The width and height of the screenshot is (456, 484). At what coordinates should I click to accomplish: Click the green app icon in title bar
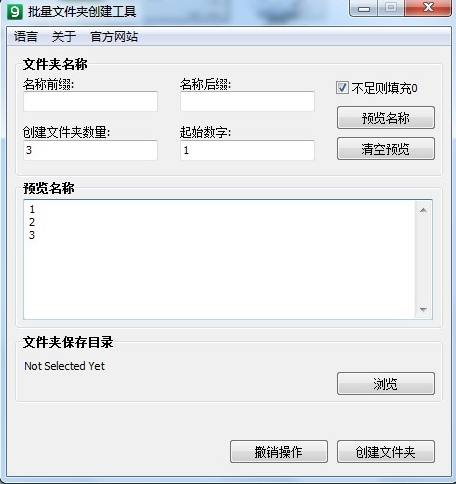(x=15, y=12)
